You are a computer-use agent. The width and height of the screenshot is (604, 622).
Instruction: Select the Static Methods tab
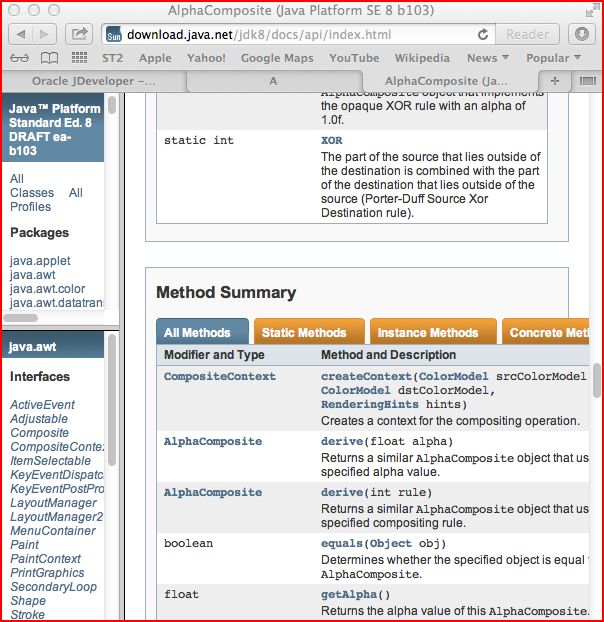tap(304, 332)
